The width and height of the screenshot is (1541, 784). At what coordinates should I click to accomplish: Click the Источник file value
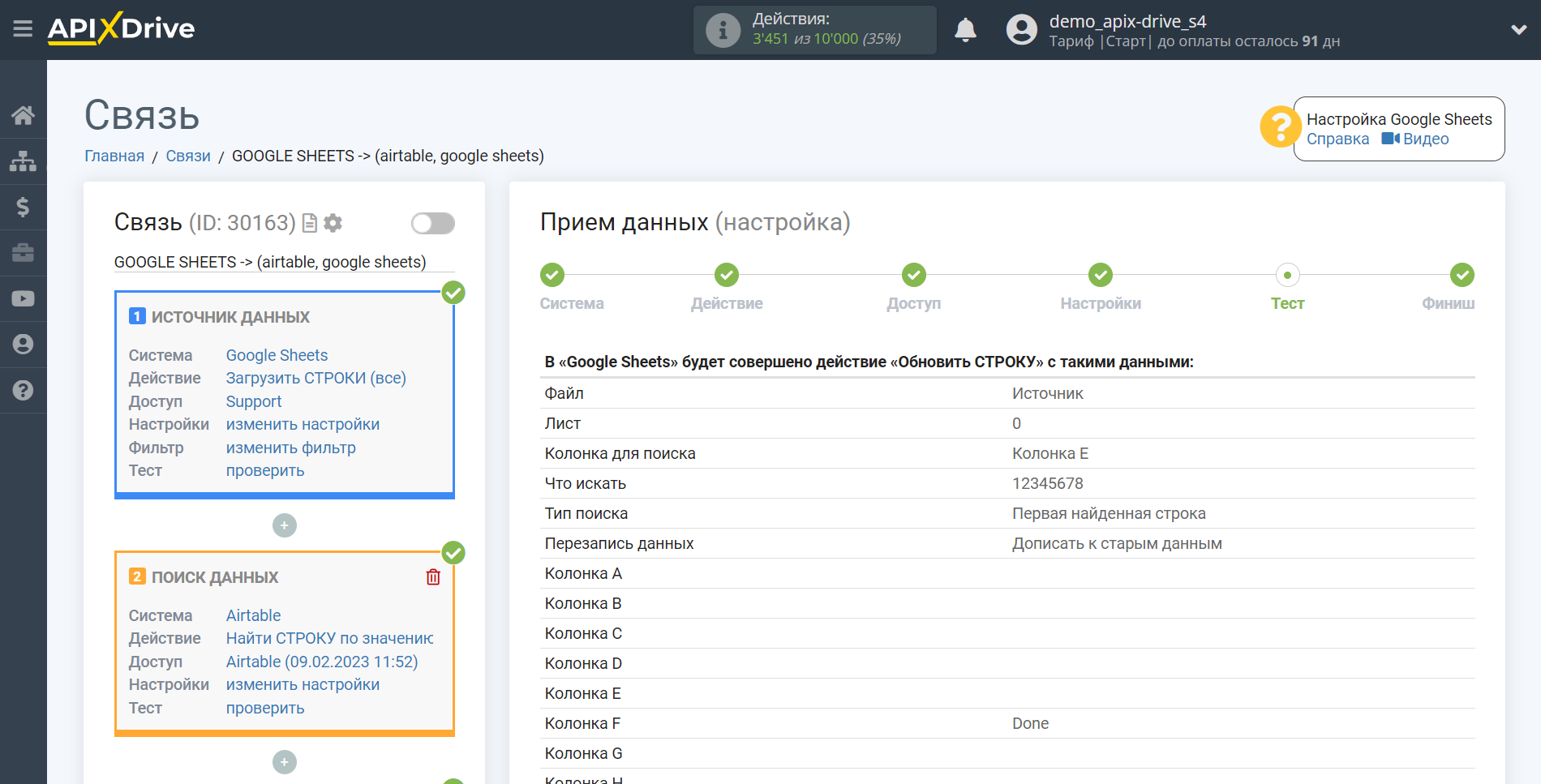tap(1048, 393)
